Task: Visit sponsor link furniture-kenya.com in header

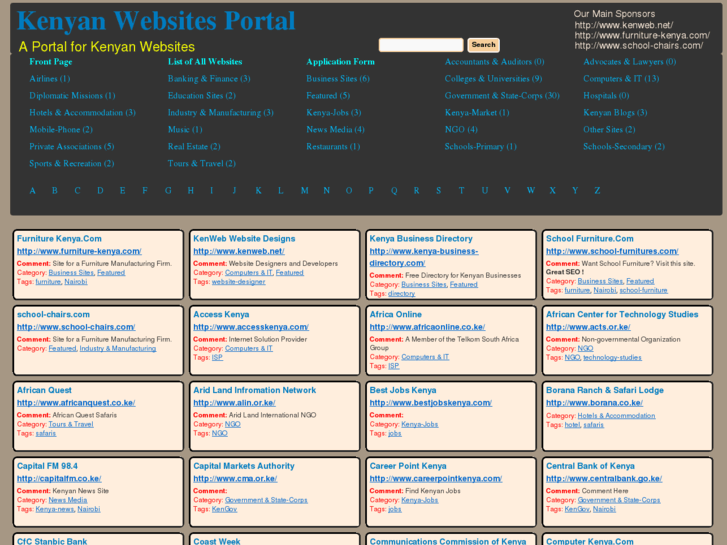Action: (x=642, y=35)
